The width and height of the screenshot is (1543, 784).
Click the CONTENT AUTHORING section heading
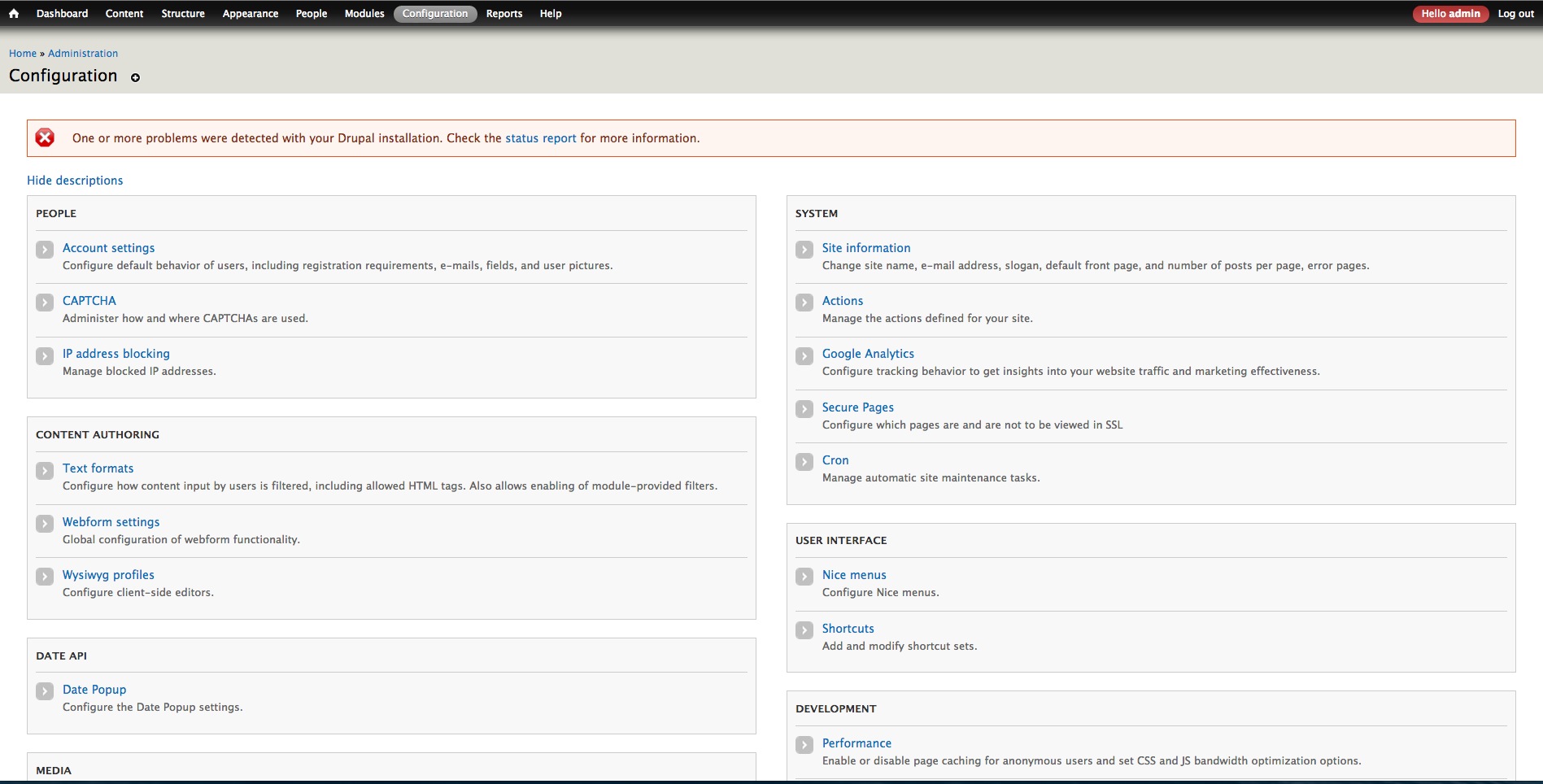coord(98,434)
